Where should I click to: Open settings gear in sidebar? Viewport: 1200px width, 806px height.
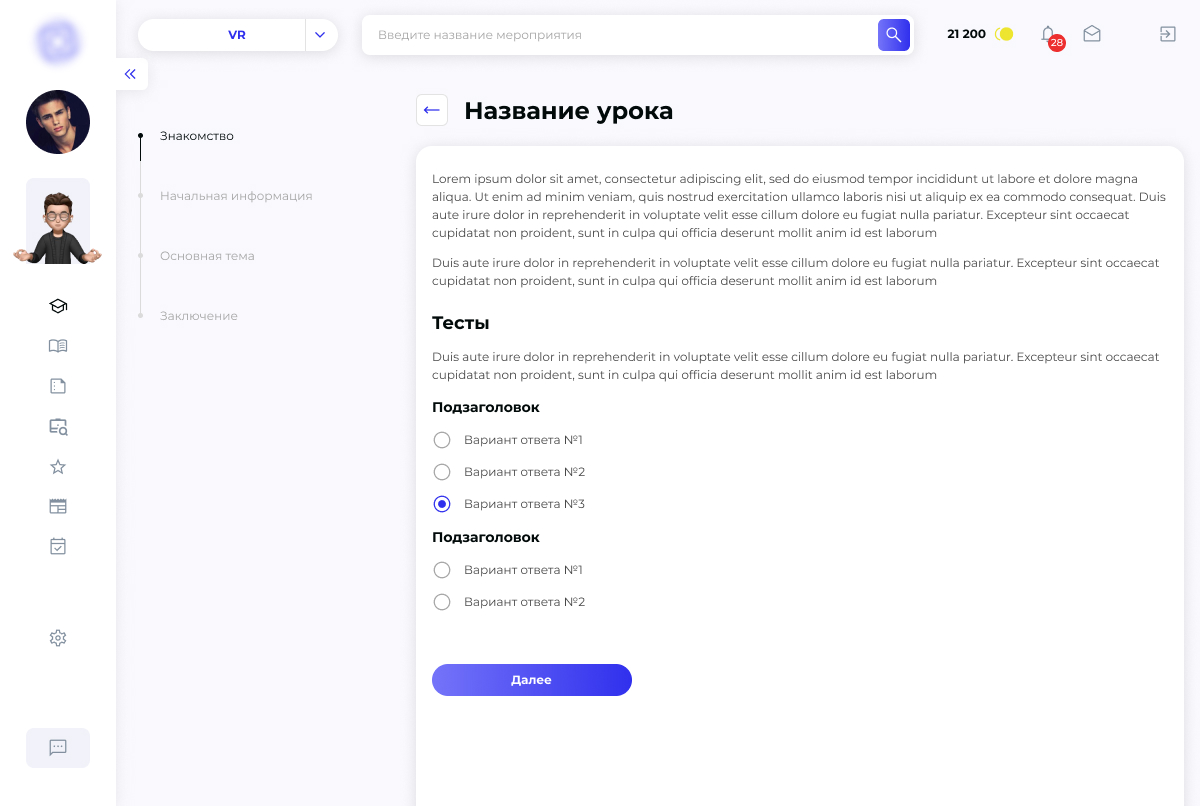(x=58, y=638)
